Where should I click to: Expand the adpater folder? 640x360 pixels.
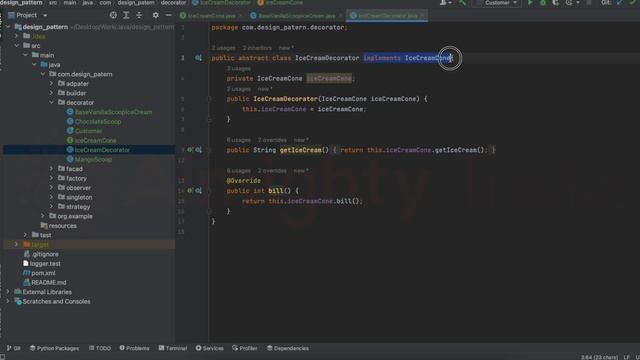point(51,83)
